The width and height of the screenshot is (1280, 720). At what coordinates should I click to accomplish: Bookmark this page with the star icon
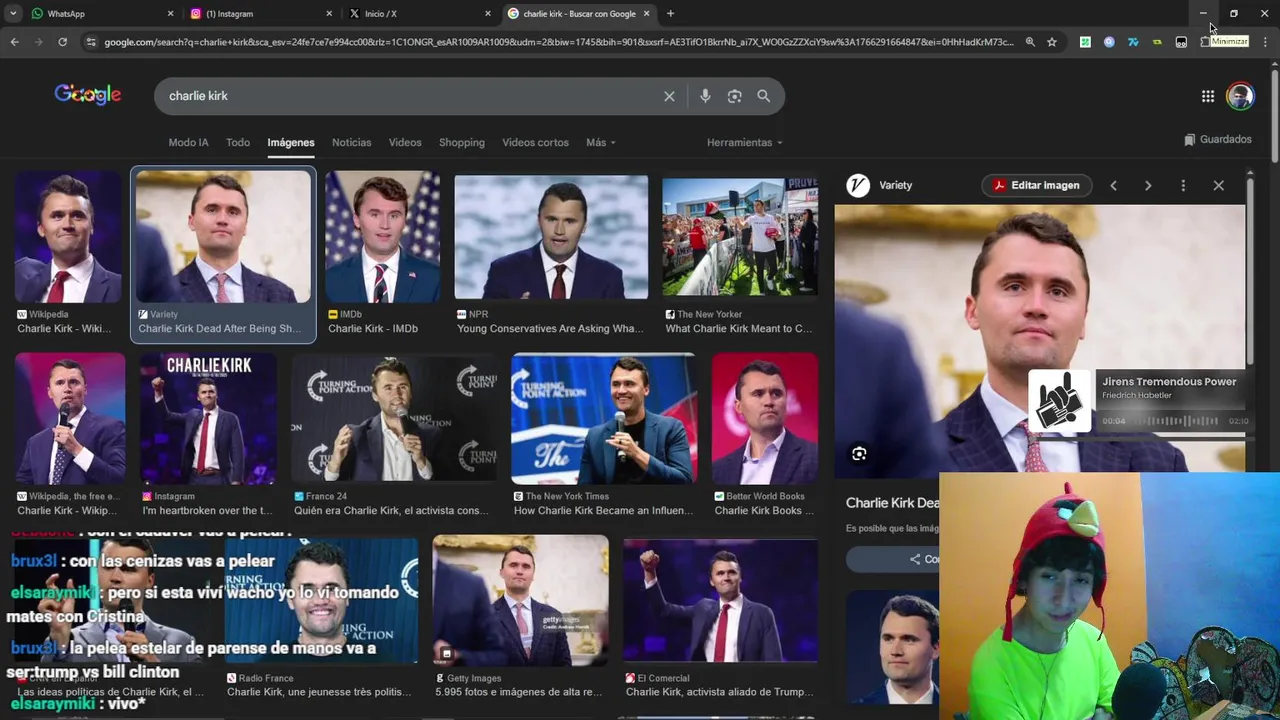coord(1052,42)
